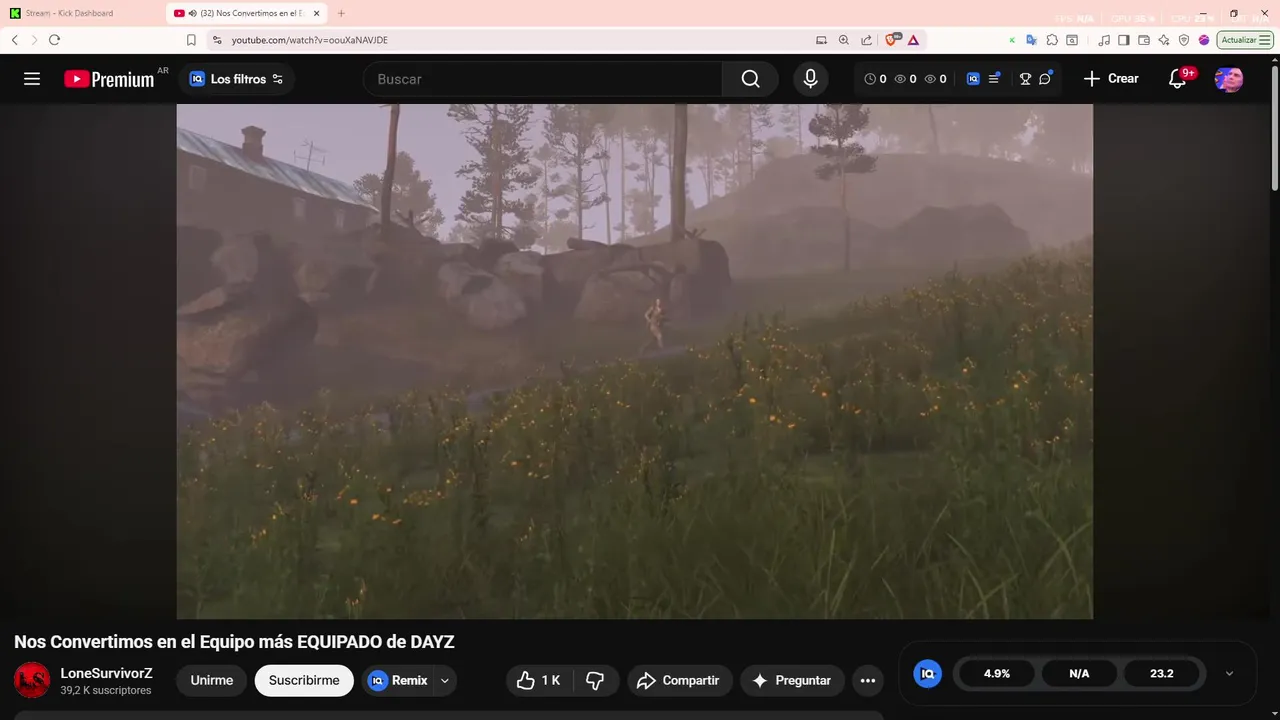Start voice search with microphone
Viewport: 1280px width, 720px height.
point(810,79)
